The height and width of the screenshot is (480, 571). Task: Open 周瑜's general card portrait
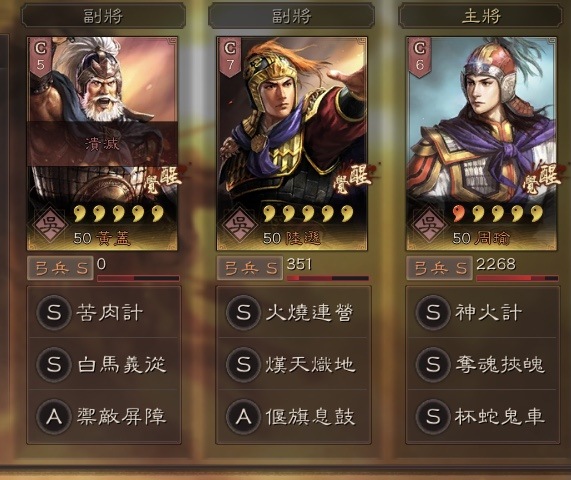(481, 143)
